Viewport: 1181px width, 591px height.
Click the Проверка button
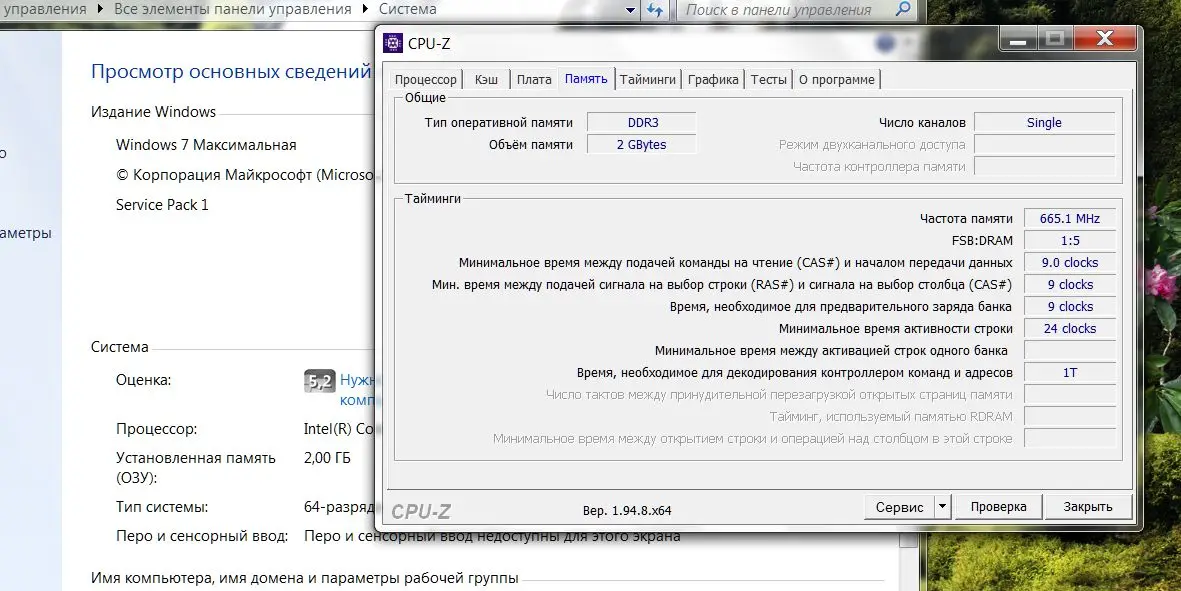[x=998, y=507]
